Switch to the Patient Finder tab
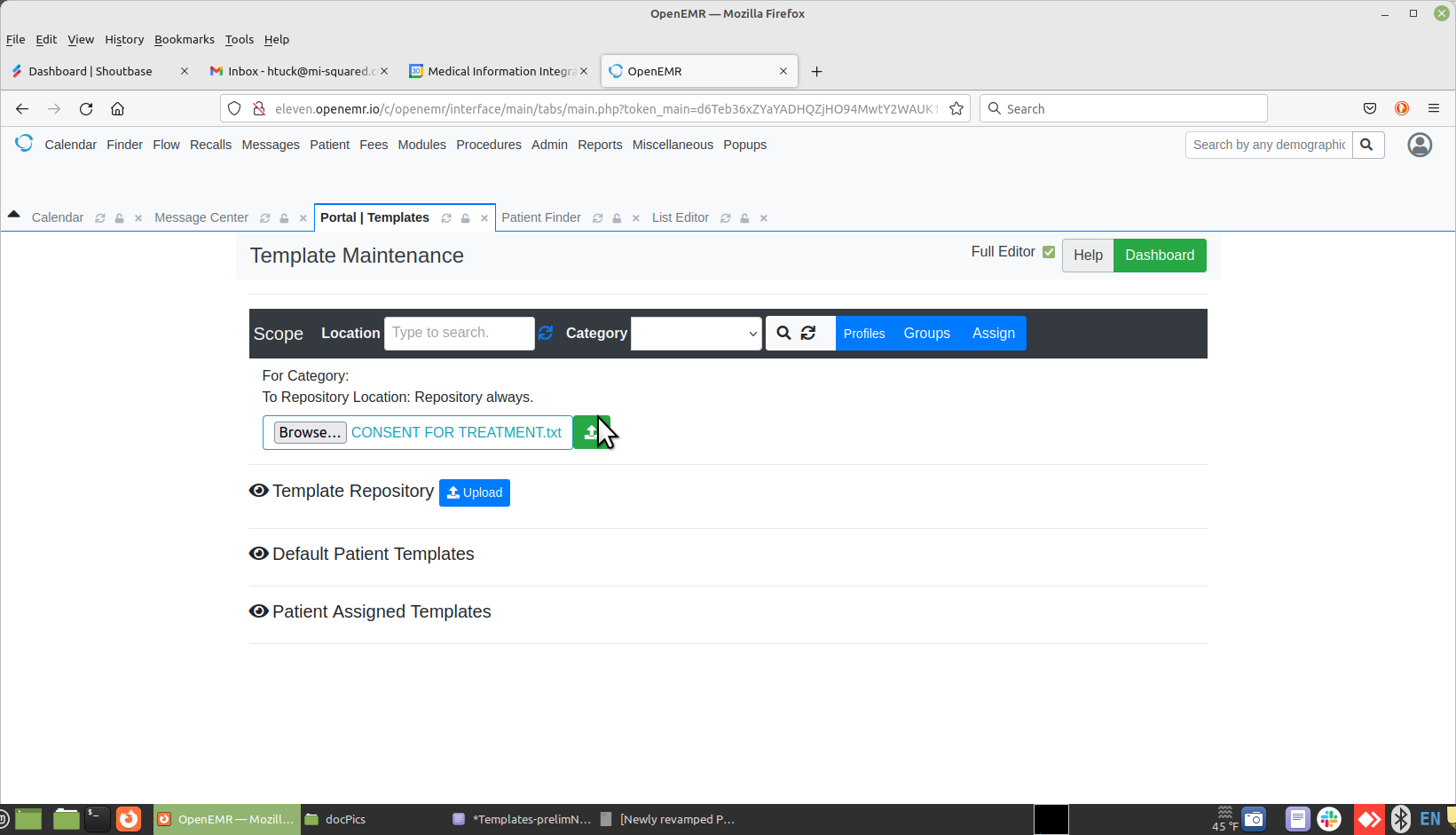1456x835 pixels. pyautogui.click(x=540, y=217)
